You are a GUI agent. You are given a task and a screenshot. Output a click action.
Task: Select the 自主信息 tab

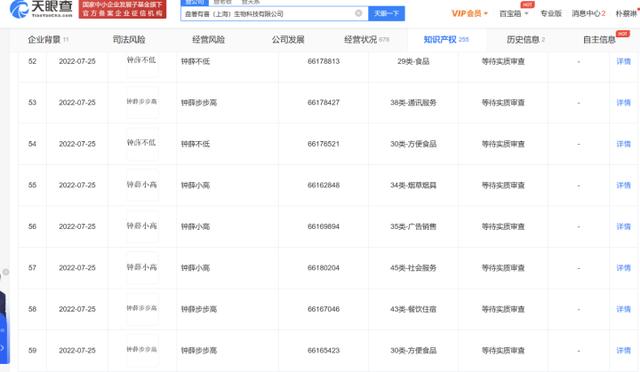599,40
